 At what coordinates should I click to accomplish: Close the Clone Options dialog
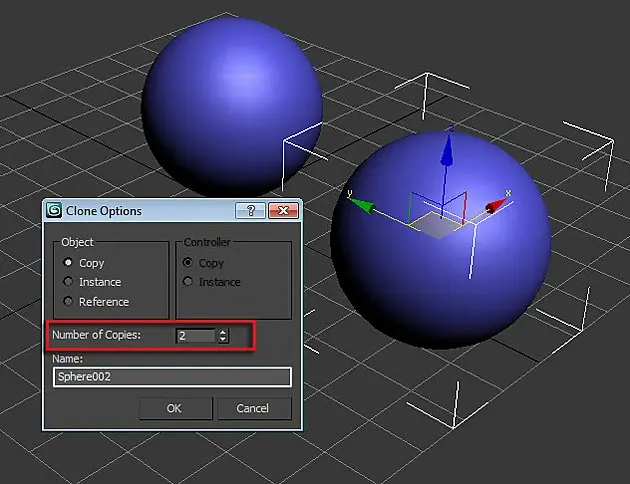tap(283, 210)
